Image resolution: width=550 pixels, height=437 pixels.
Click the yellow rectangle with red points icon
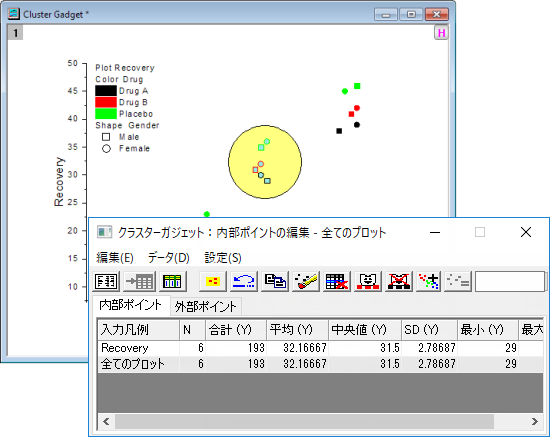pos(213,281)
